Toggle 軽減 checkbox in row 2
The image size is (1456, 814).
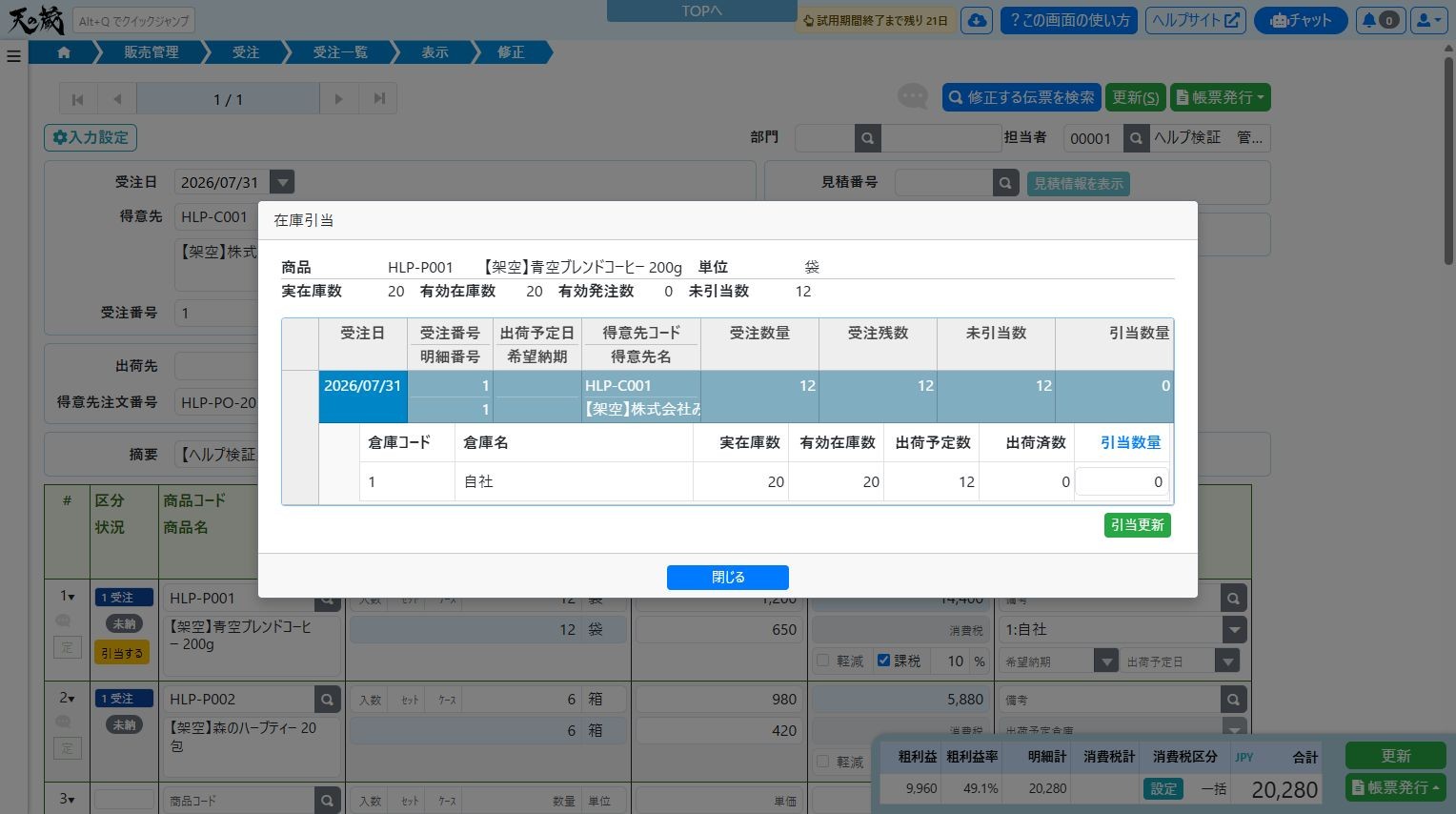point(823,762)
